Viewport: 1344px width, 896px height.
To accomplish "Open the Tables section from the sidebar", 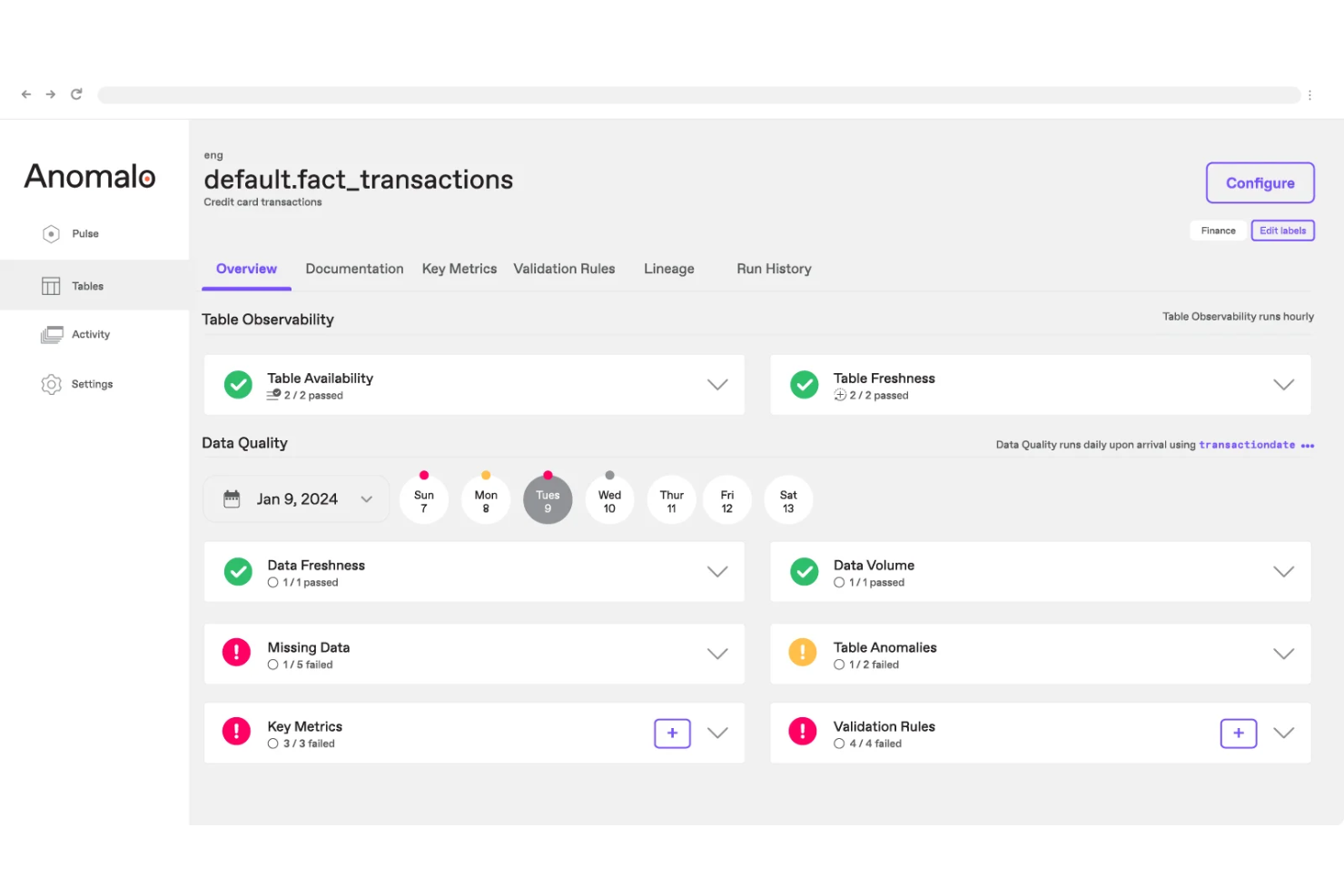I will [x=51, y=285].
